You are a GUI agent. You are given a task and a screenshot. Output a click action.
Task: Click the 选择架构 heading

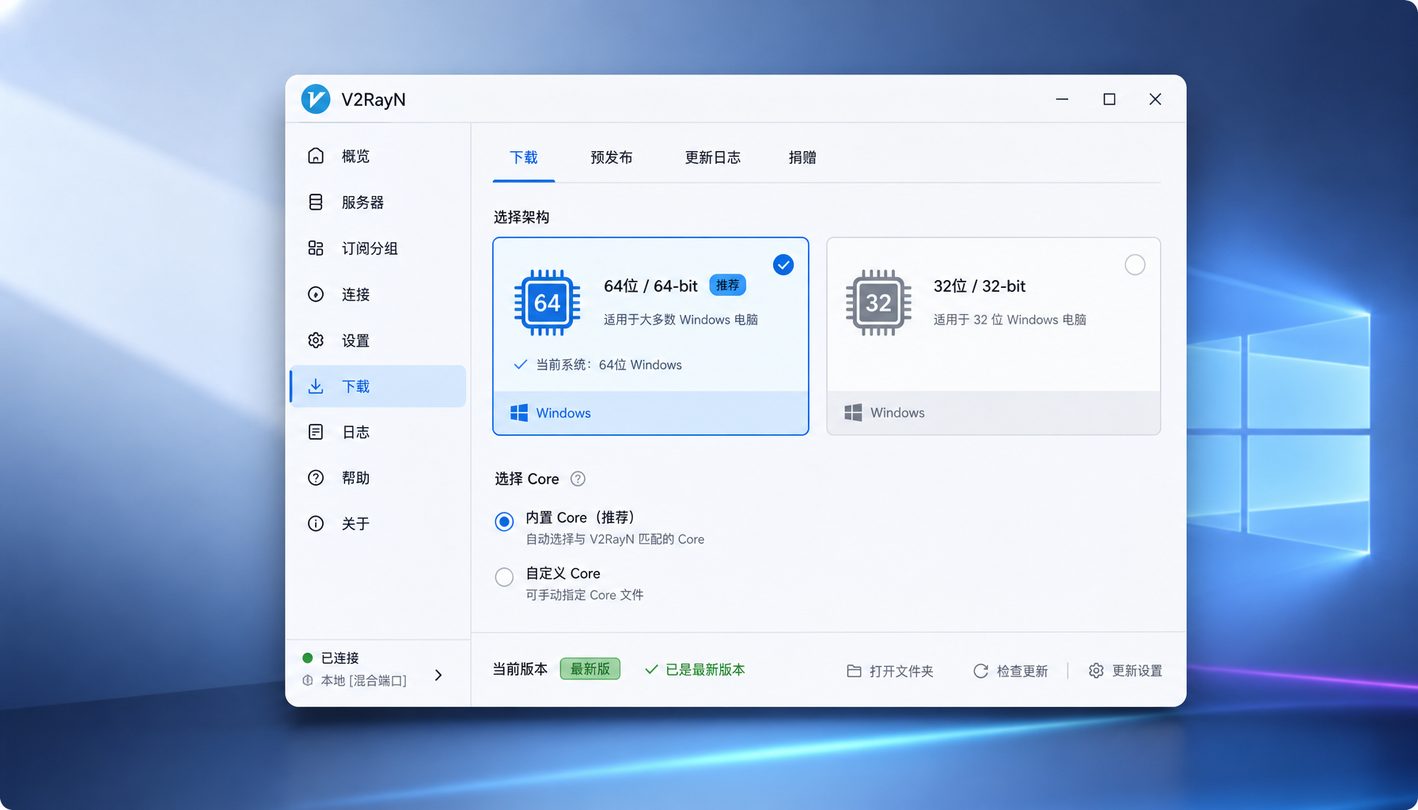click(521, 217)
